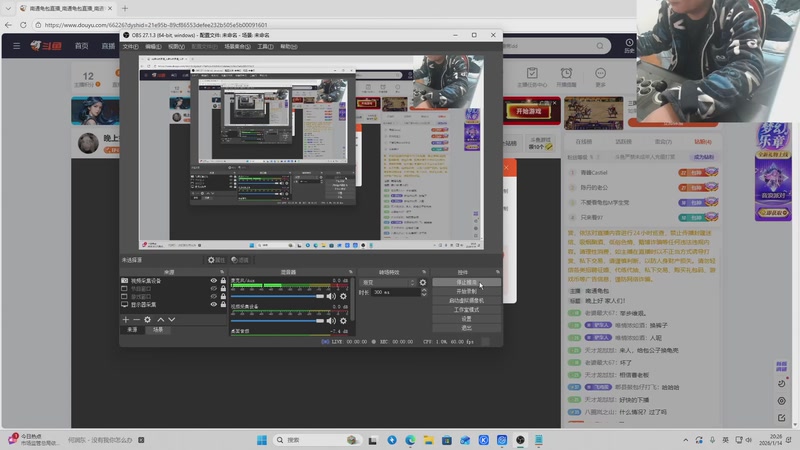Hide the 显示器采集 source via eye icon
This screenshot has height=450, width=800.
(x=214, y=305)
